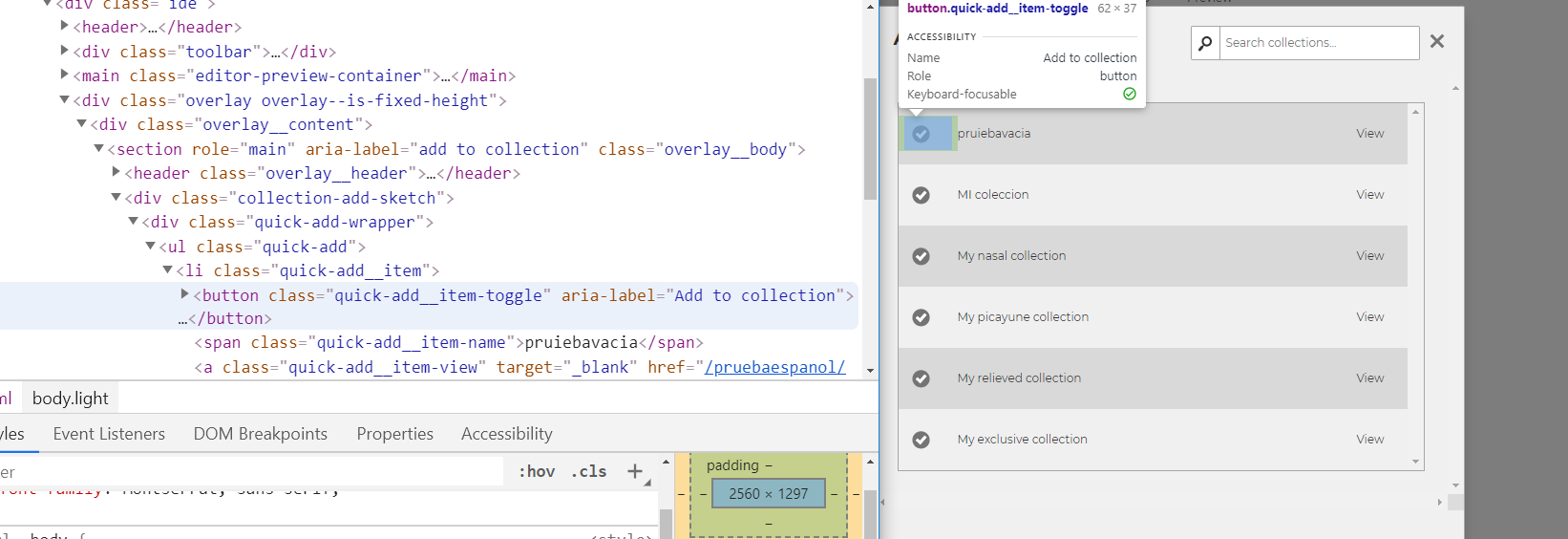The height and width of the screenshot is (539, 1568).
Task: Toggle the .cls class editor button
Action: 589,471
